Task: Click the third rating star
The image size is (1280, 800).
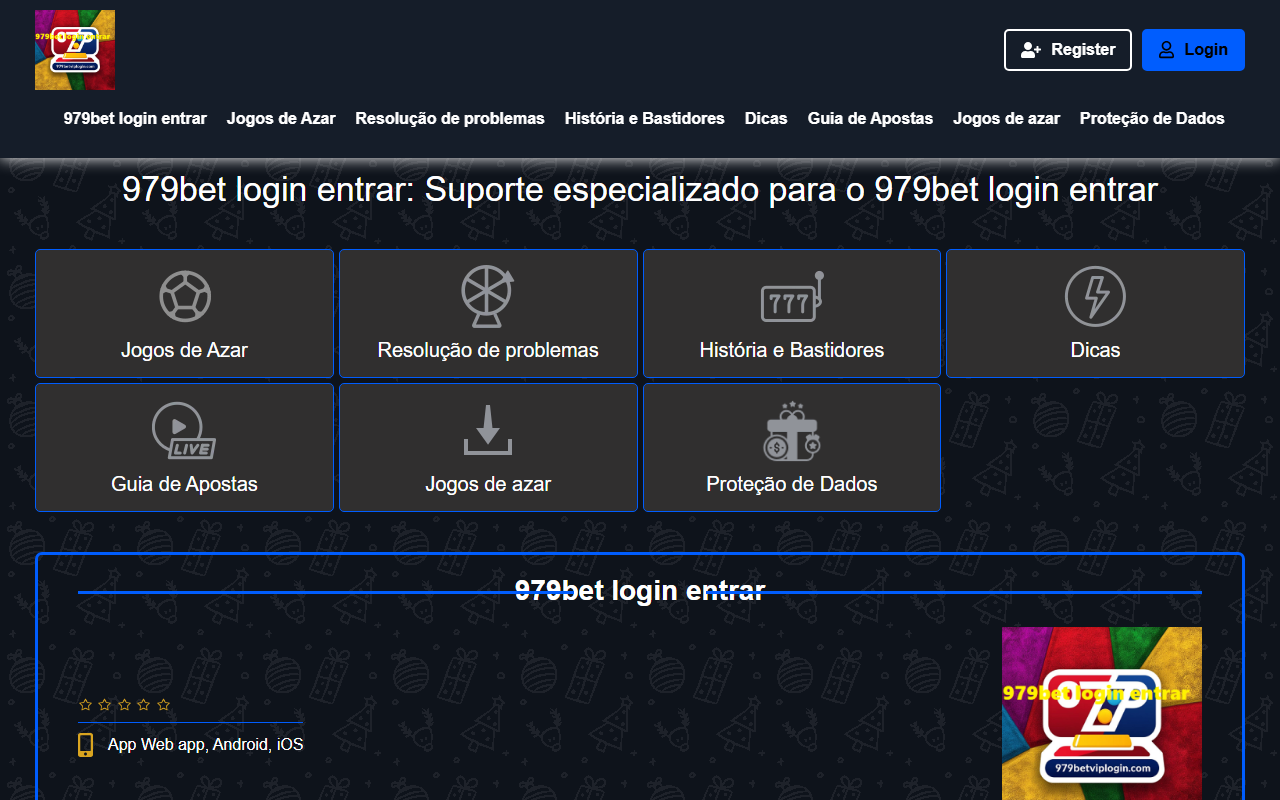Action: click(124, 704)
